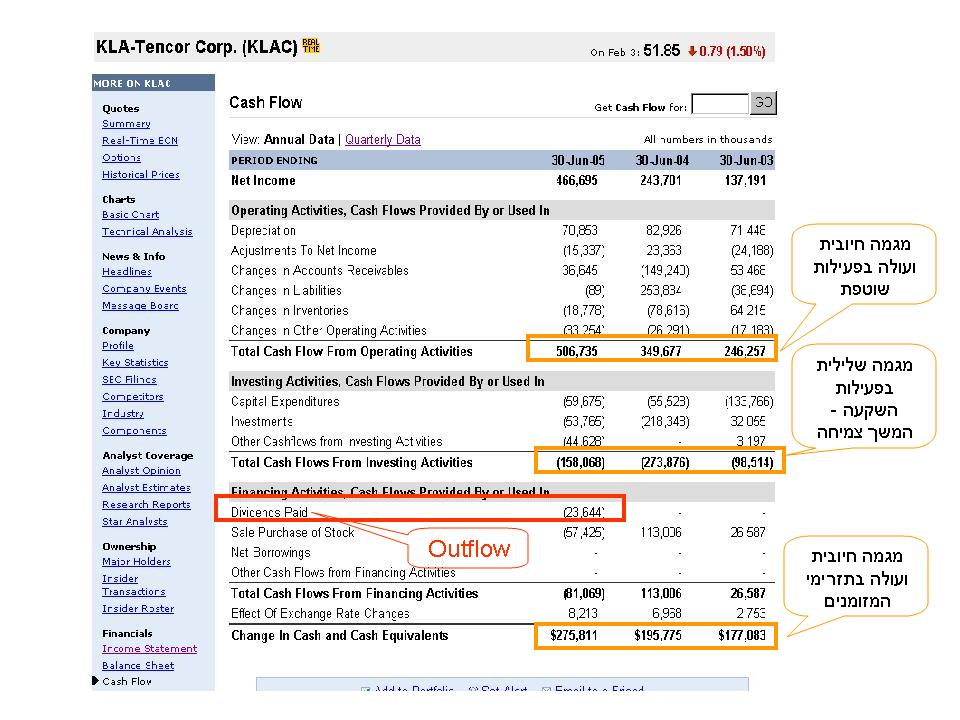Open the Analyst Opinion link

tap(141, 471)
